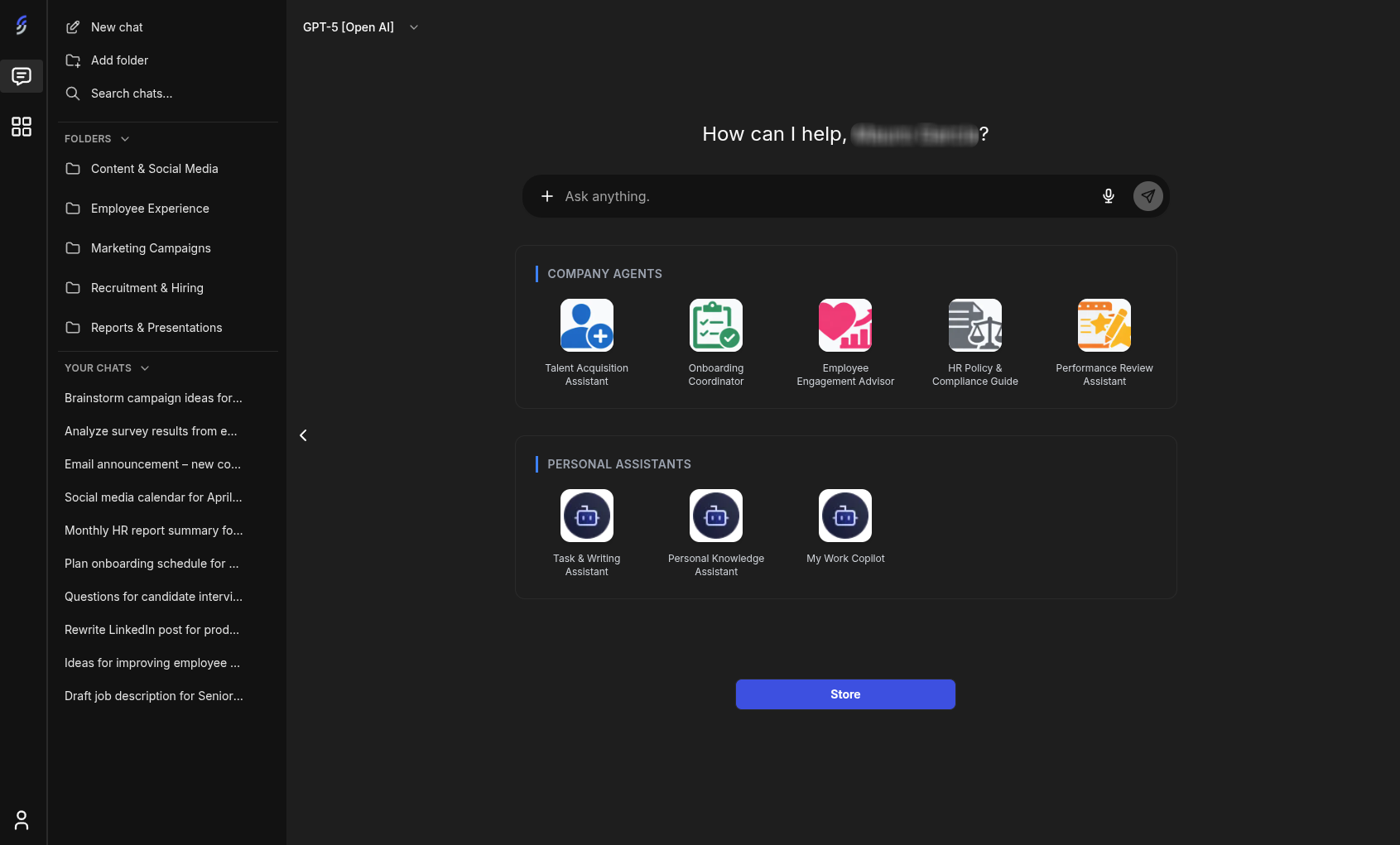This screenshot has height=845, width=1400.
Task: Open My Work Copilot assistant
Action: 844,516
